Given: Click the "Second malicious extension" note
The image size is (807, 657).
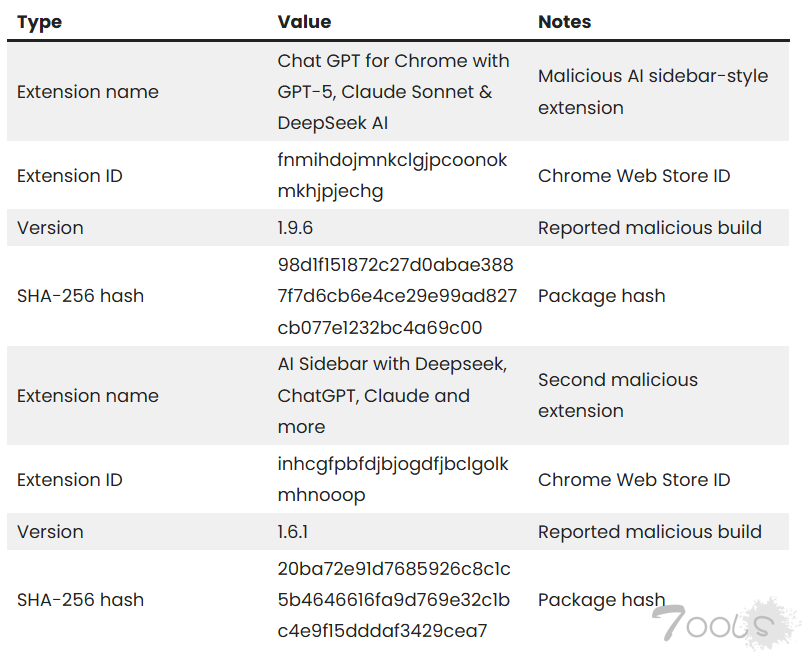Looking at the screenshot, I should point(617,396).
